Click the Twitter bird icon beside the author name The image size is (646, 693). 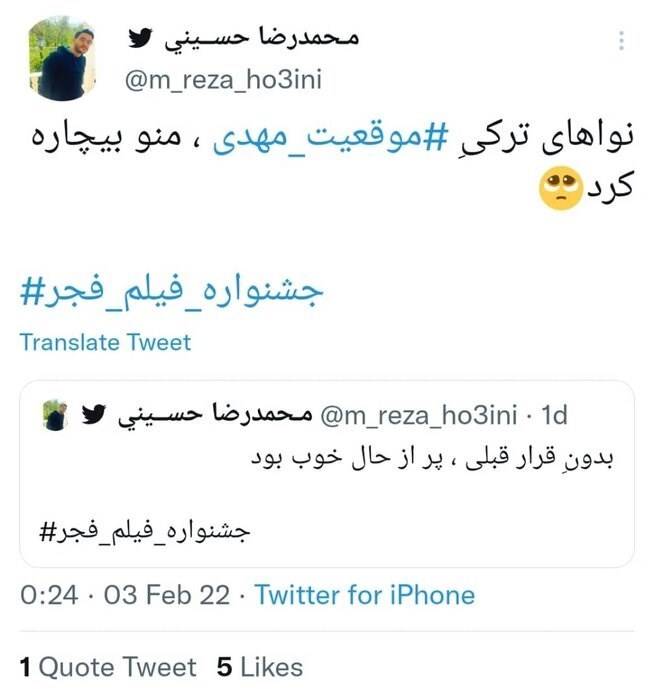140,38
